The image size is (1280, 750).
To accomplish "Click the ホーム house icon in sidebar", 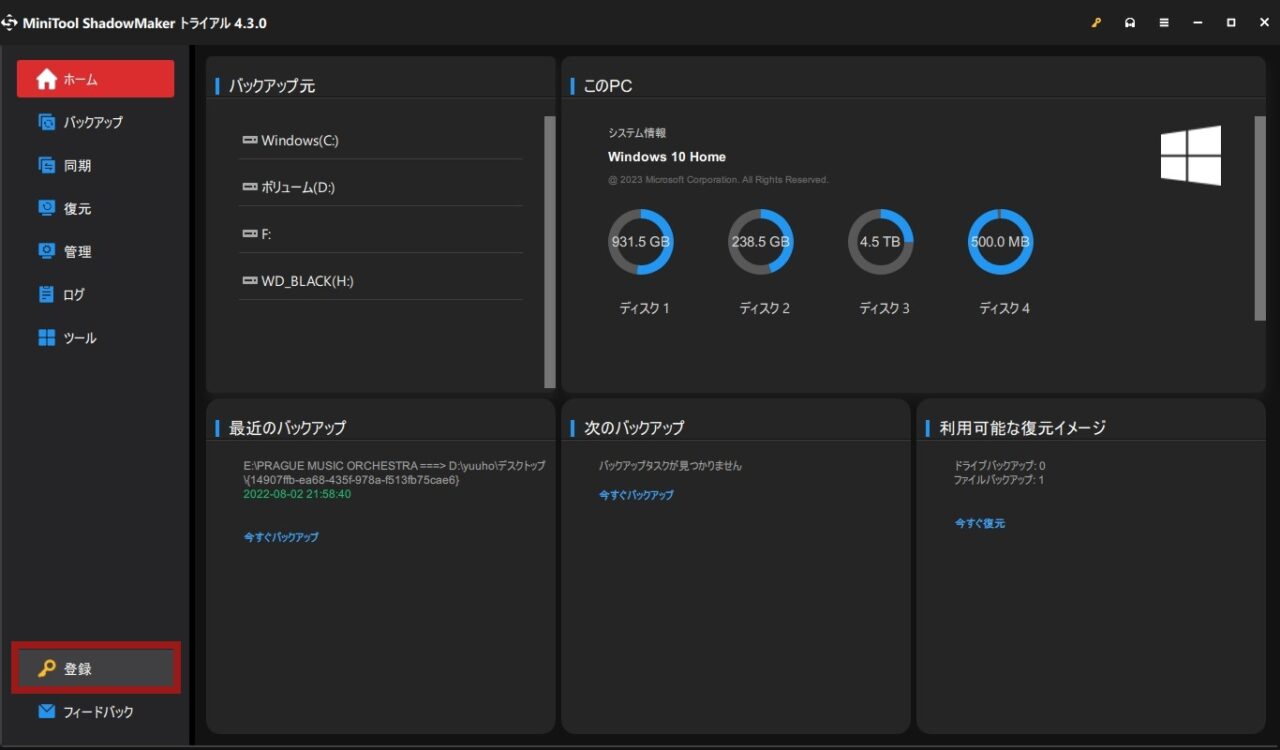I will 46,79.
